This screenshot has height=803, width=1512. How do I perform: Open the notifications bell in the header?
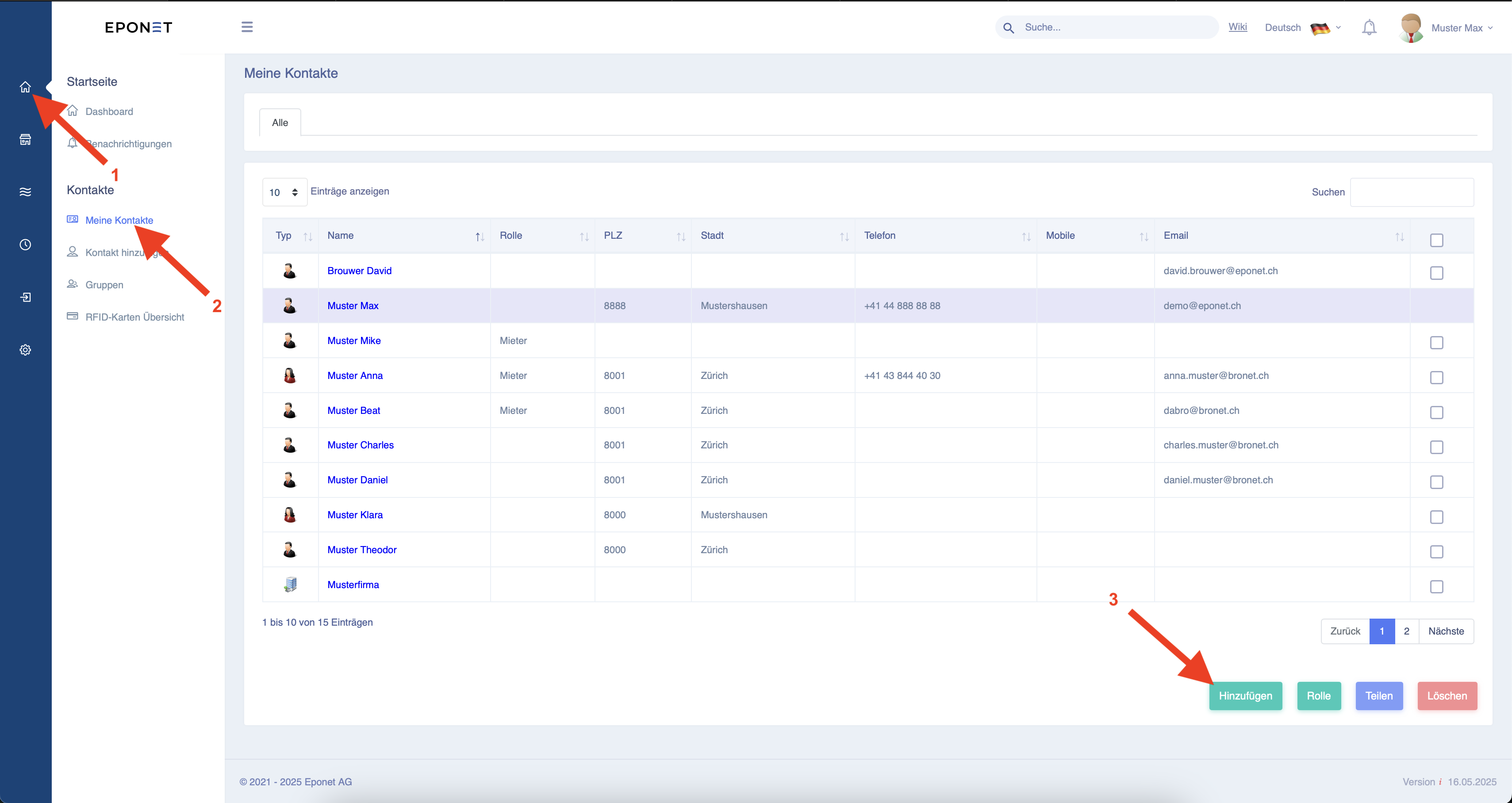(x=1369, y=27)
